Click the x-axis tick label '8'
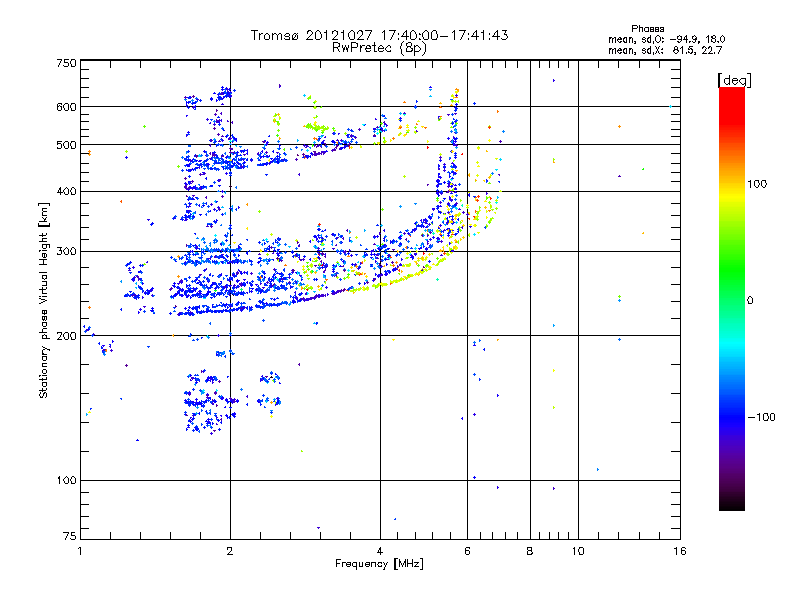Screen dimensions: 800x600 coord(530,551)
